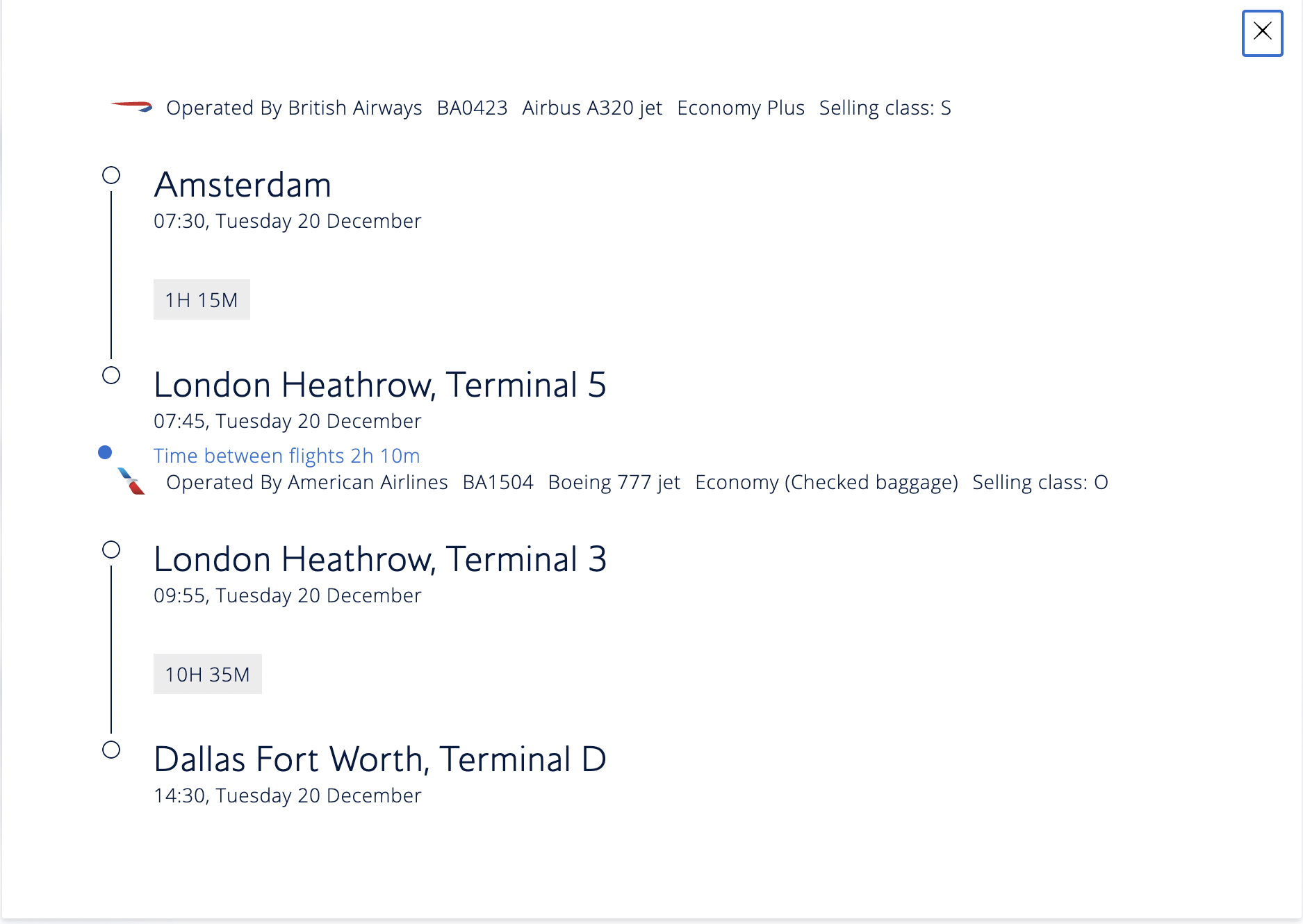Click the Airbus A320 jet text
This screenshot has height=924, width=1303.
tap(592, 108)
